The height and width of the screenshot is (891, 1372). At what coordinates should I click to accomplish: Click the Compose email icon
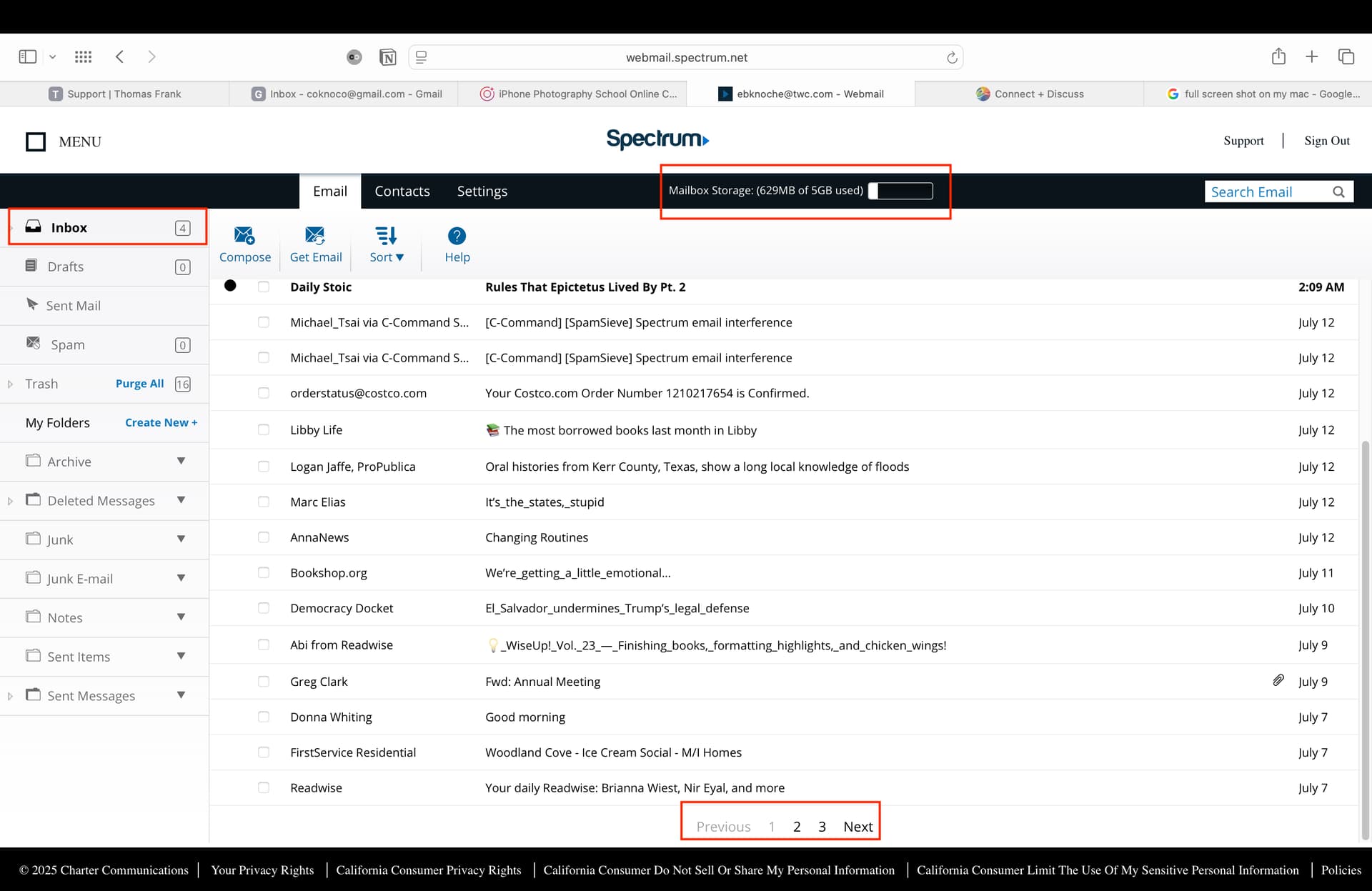(244, 235)
